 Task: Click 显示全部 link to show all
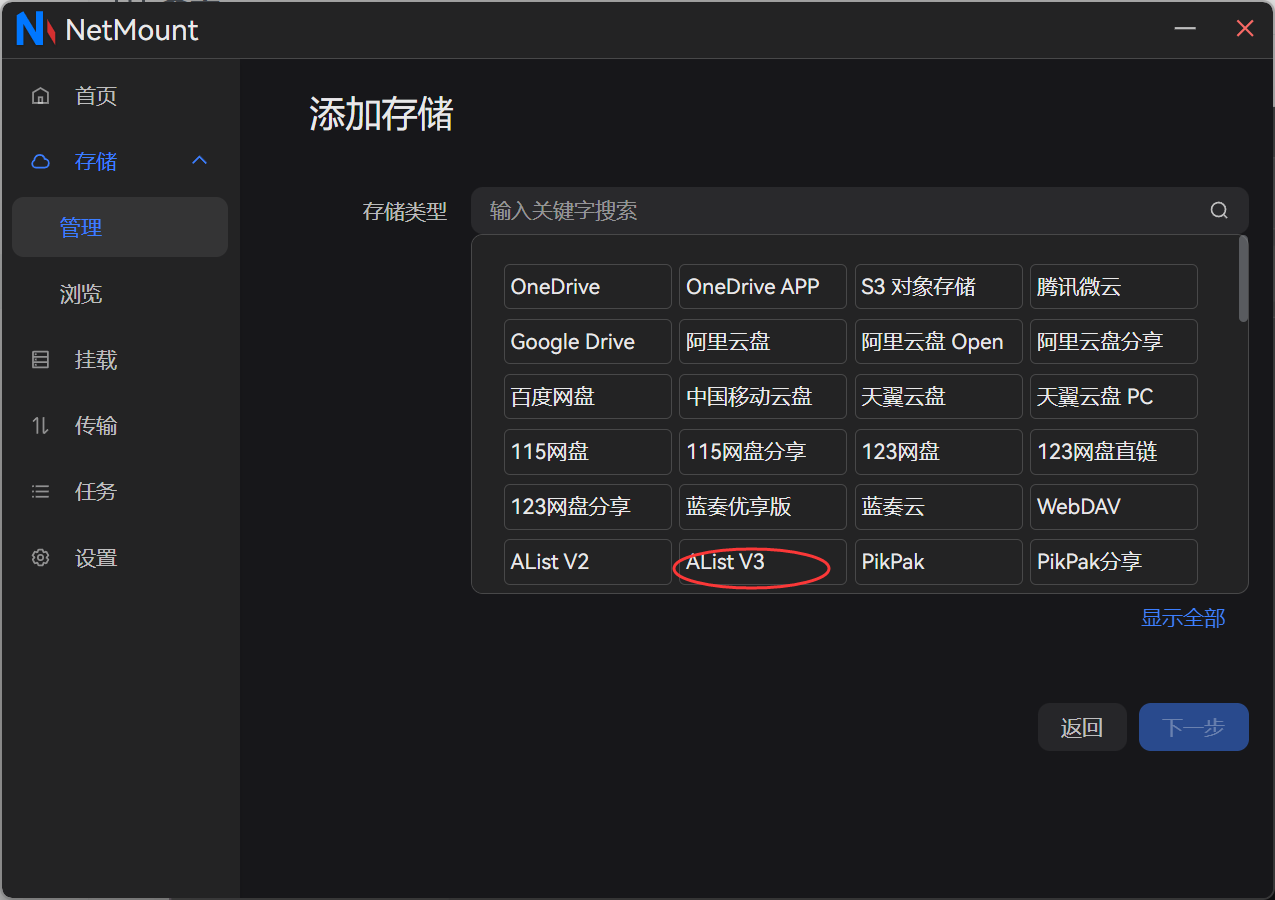click(1183, 618)
